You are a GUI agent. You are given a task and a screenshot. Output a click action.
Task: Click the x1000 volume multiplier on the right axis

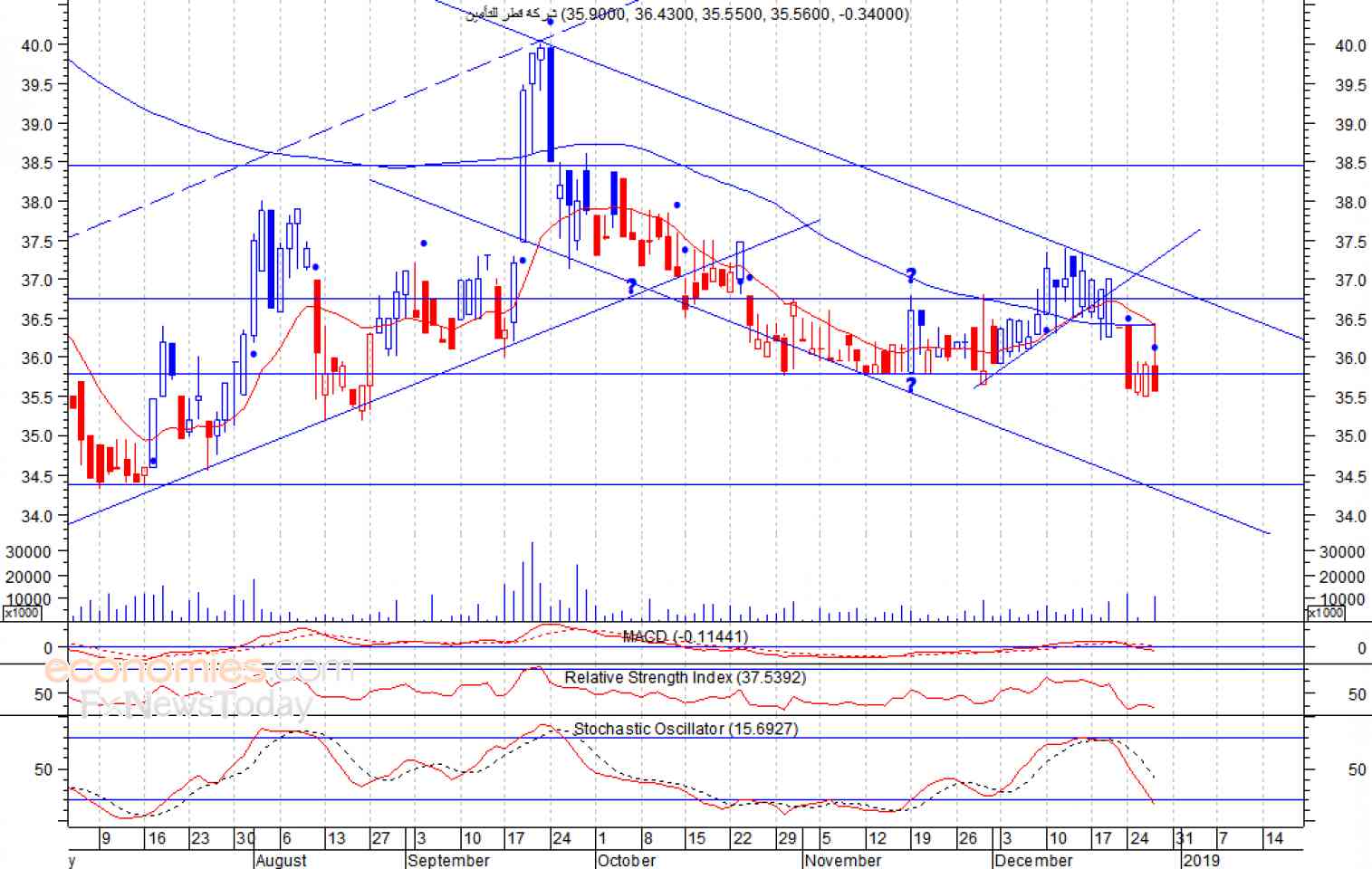pos(1325,613)
